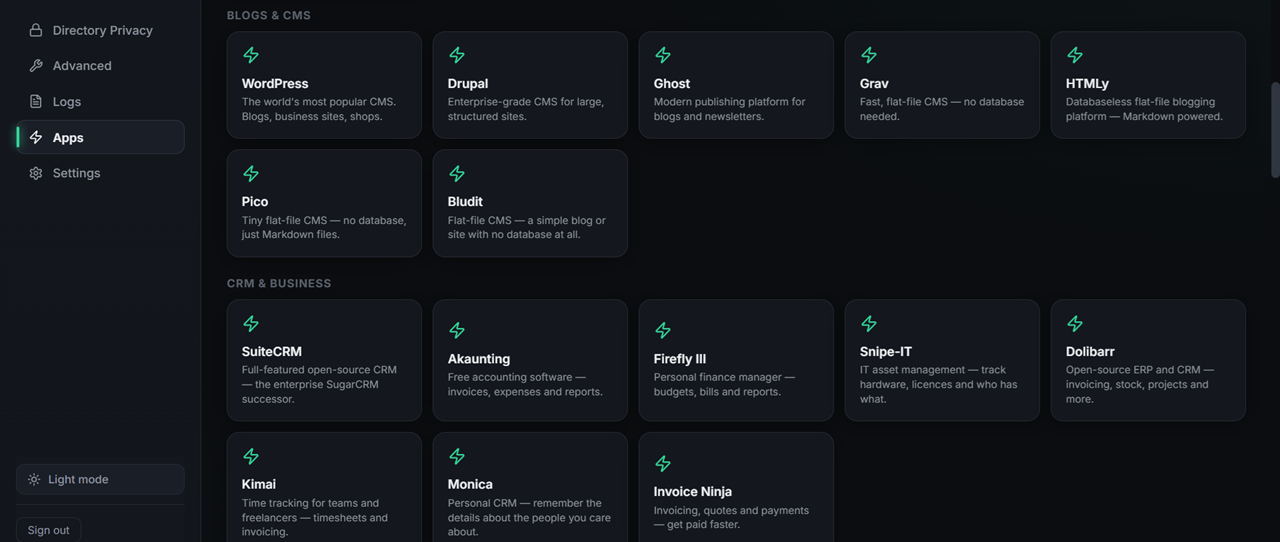The width and height of the screenshot is (1280, 542).
Task: Choose the Bludit app title
Action: 465,202
